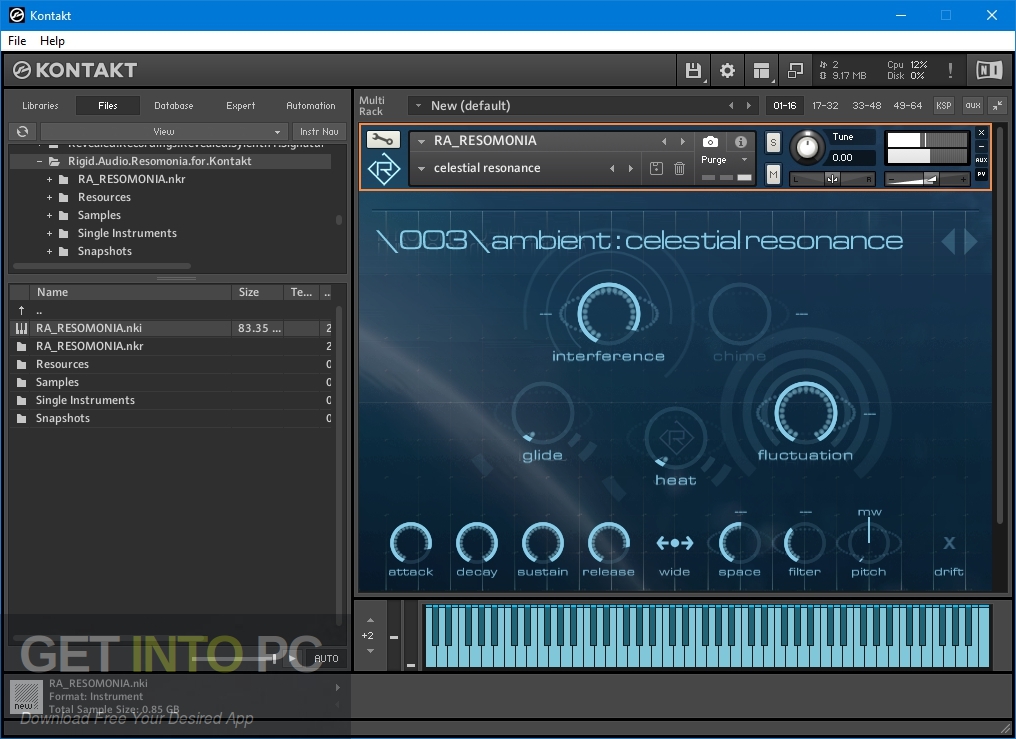Screen dimensions: 1016x739
Task: Open instrument edit mode with wrench icon
Action: click(x=383, y=139)
